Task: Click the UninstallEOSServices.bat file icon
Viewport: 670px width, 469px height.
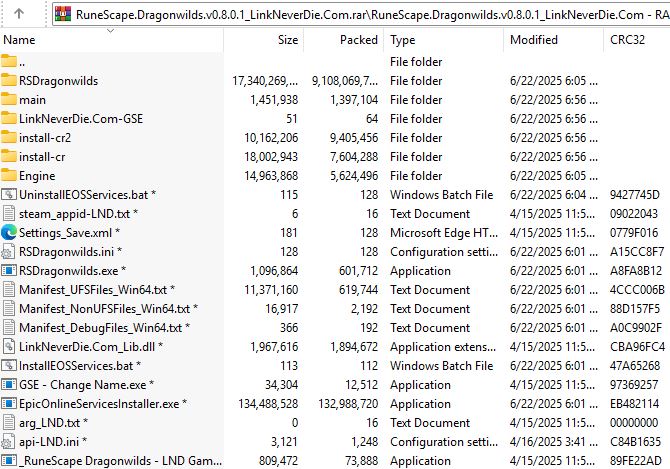Action: [9, 194]
